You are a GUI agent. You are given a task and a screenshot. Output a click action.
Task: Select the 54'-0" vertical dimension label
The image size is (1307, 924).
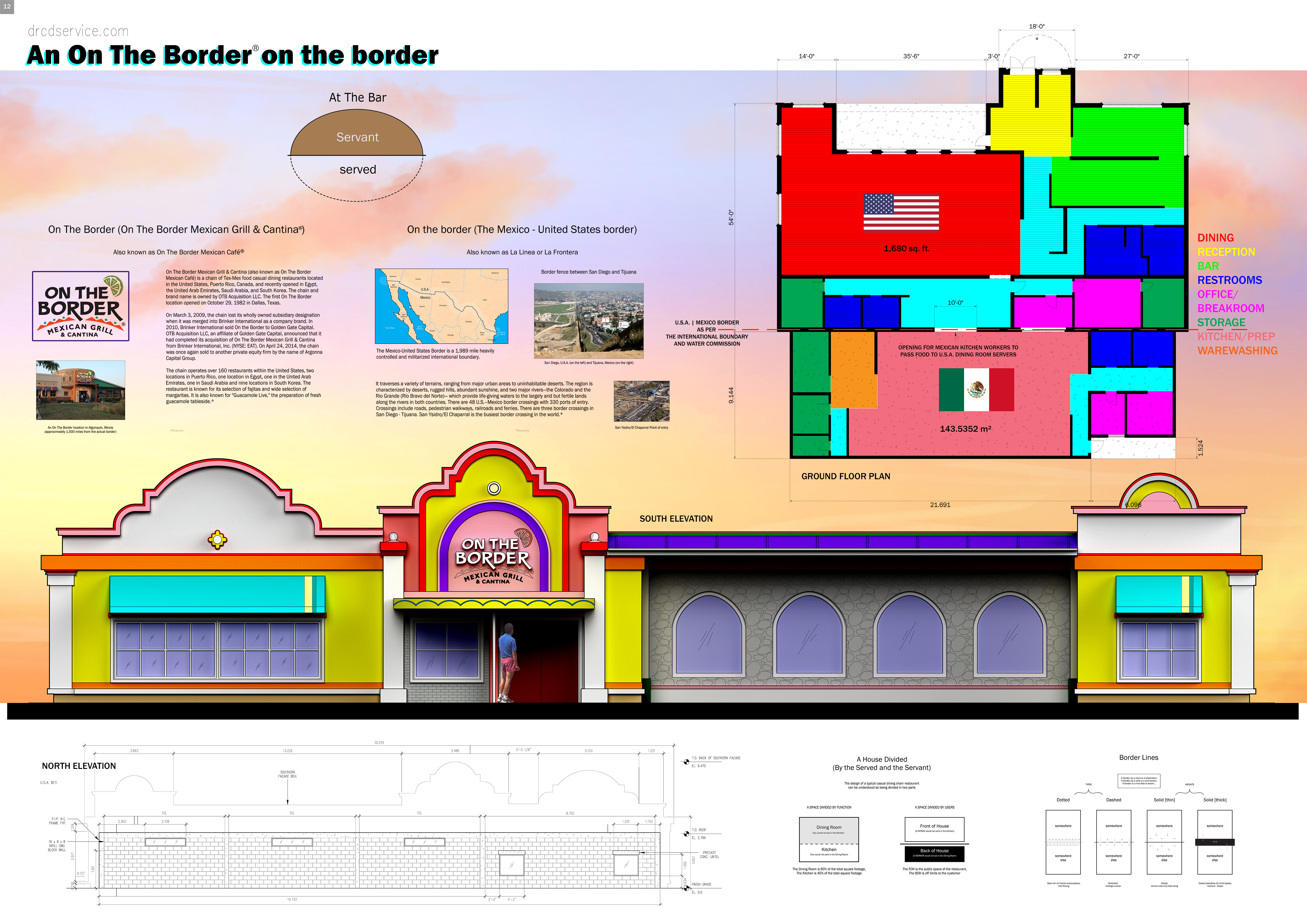pyautogui.click(x=731, y=217)
